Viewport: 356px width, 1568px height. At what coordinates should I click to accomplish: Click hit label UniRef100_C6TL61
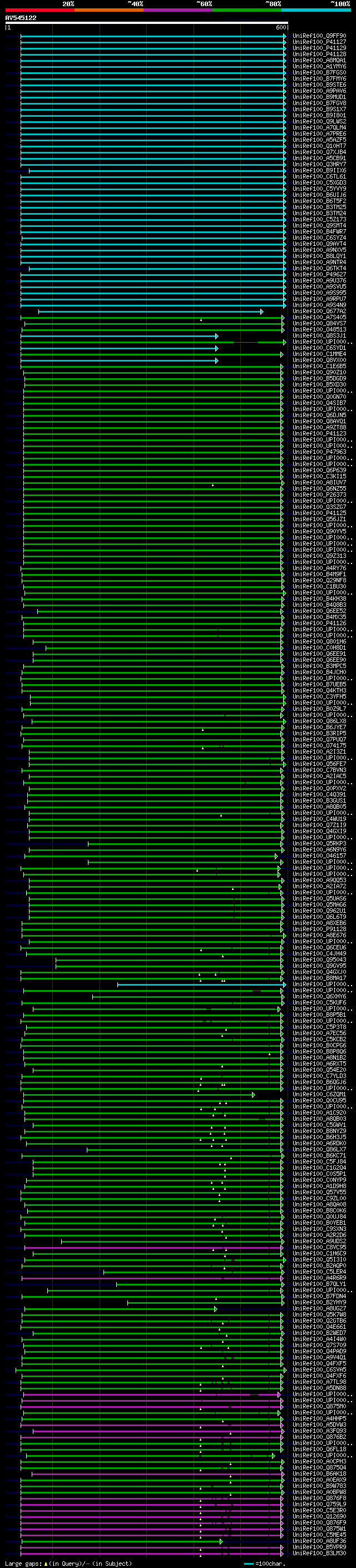(x=319, y=176)
